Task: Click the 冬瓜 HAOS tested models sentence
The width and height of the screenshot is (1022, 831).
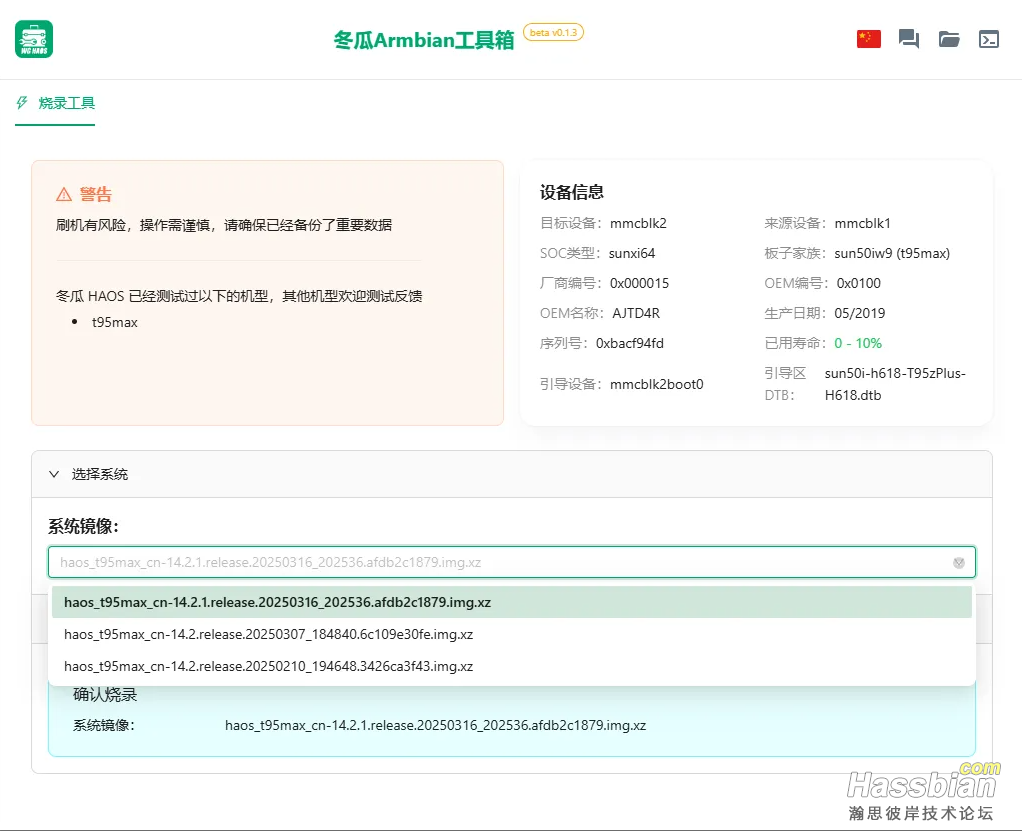Action: [239, 297]
